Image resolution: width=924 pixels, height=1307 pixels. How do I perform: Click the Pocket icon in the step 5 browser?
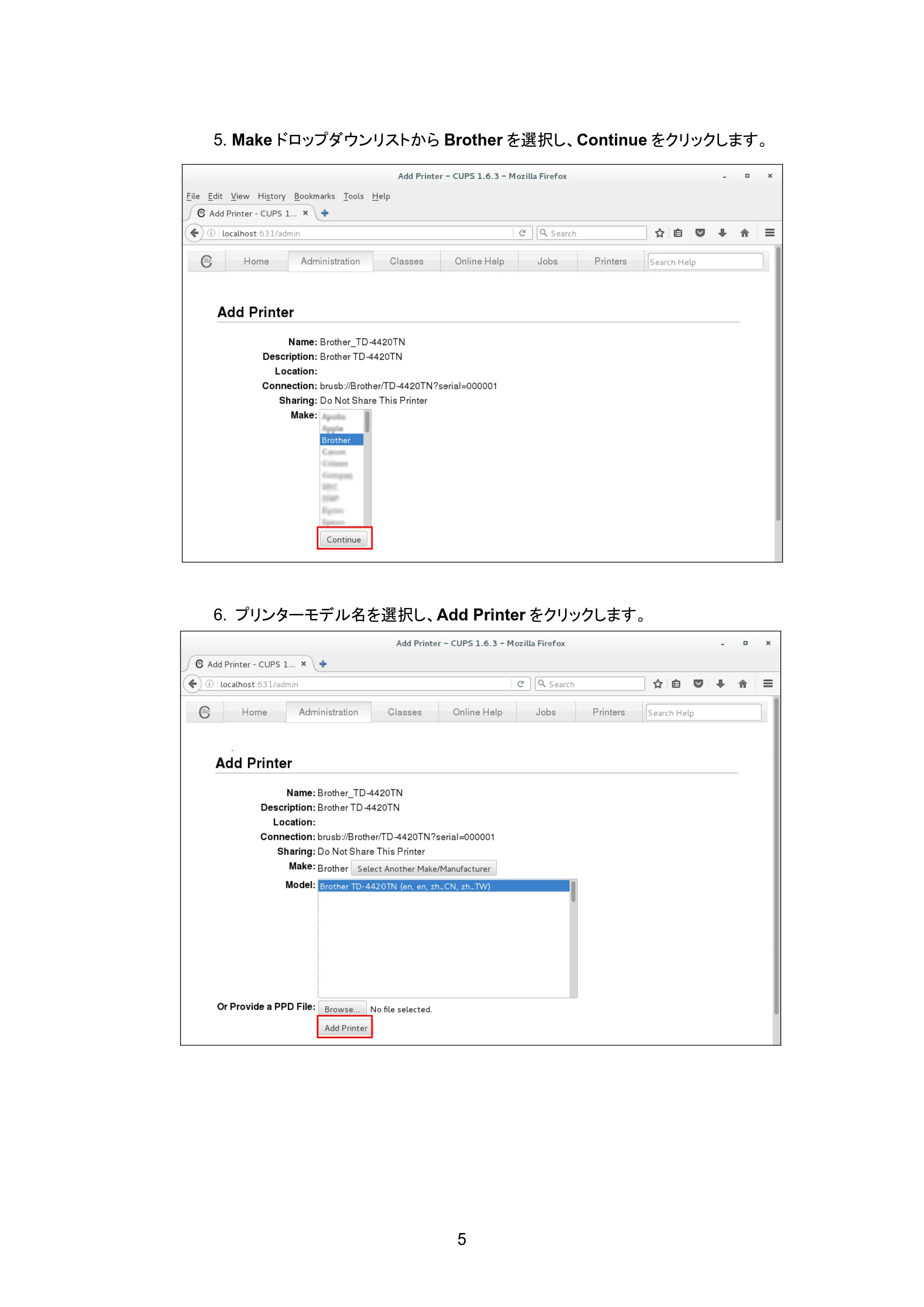[x=700, y=233]
